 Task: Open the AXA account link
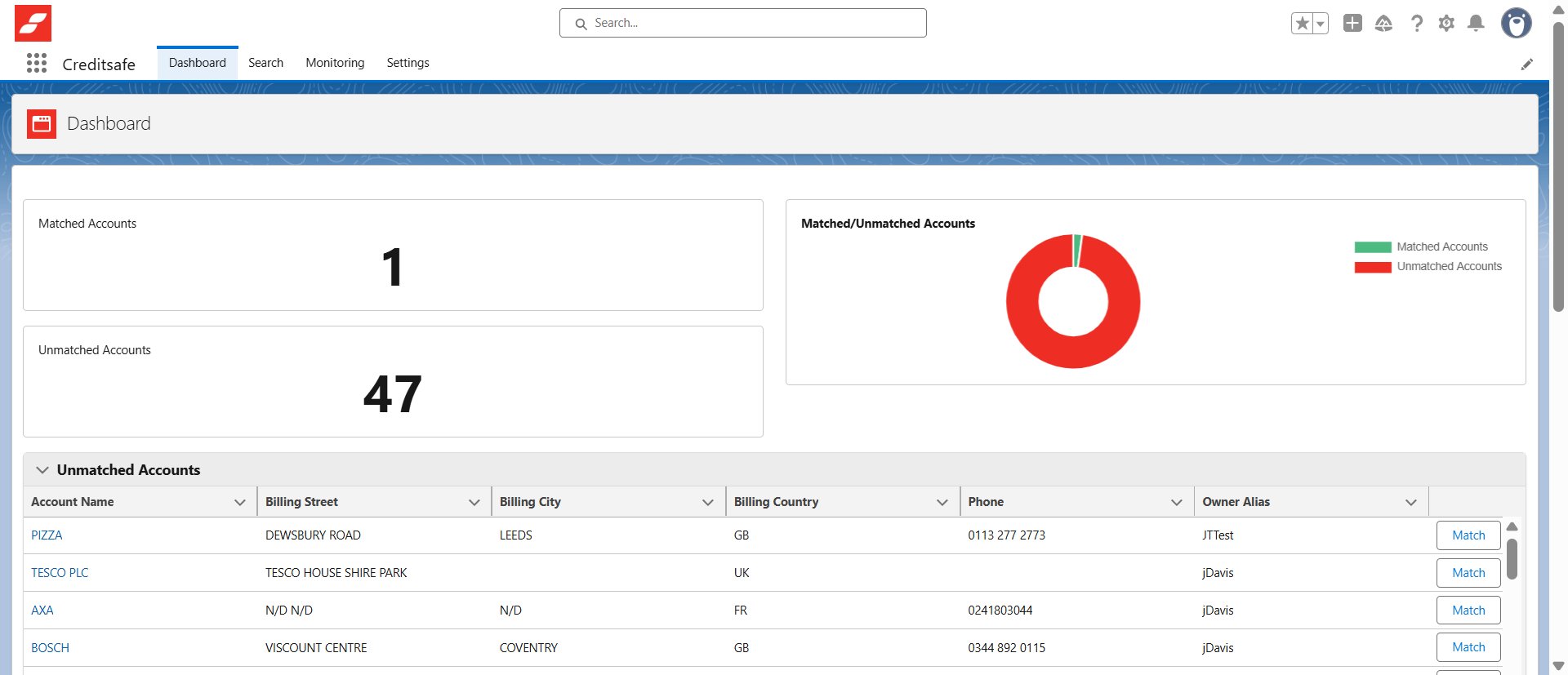[x=42, y=611]
